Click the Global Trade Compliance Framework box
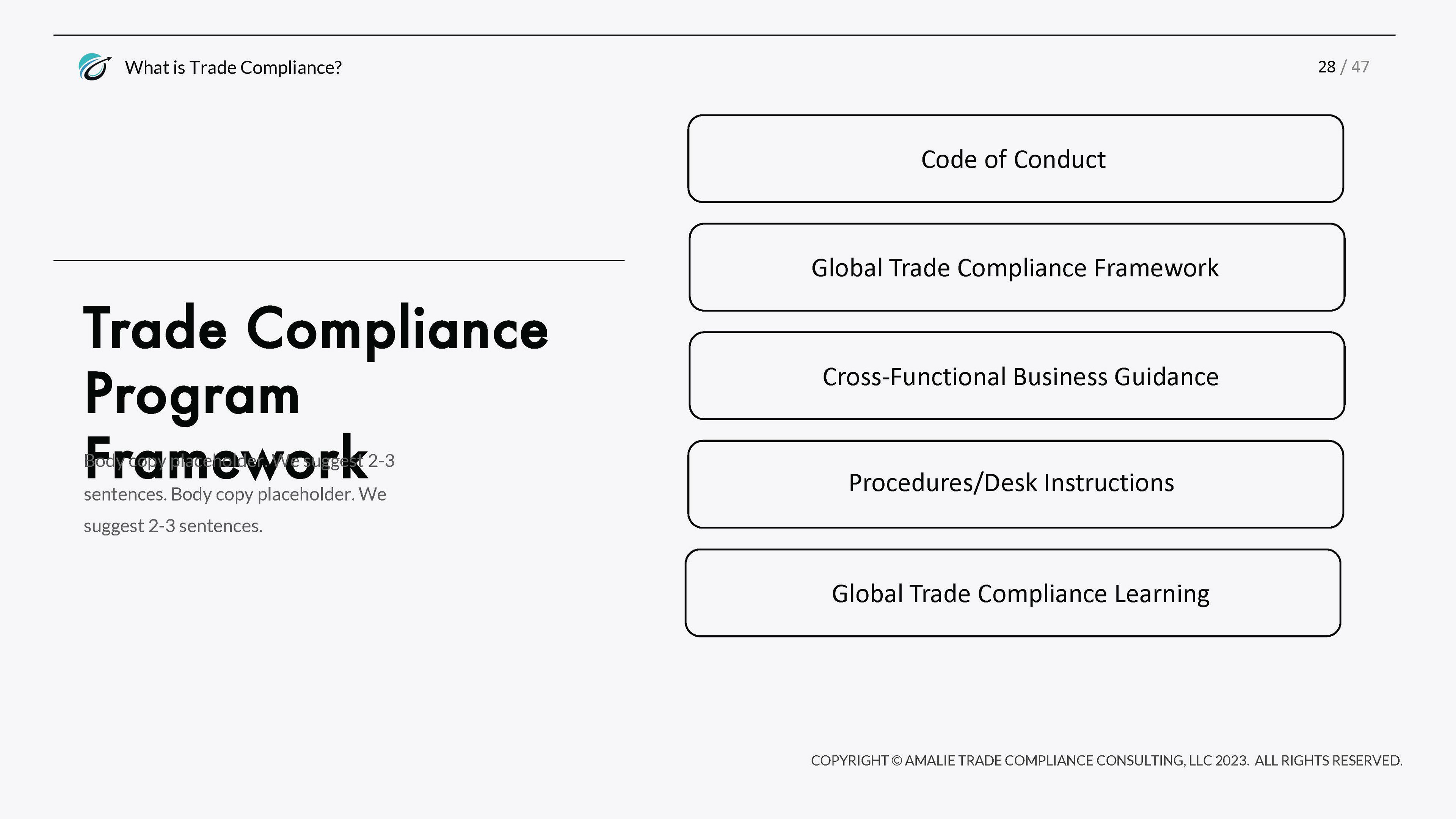The width and height of the screenshot is (1456, 819). point(1016,267)
